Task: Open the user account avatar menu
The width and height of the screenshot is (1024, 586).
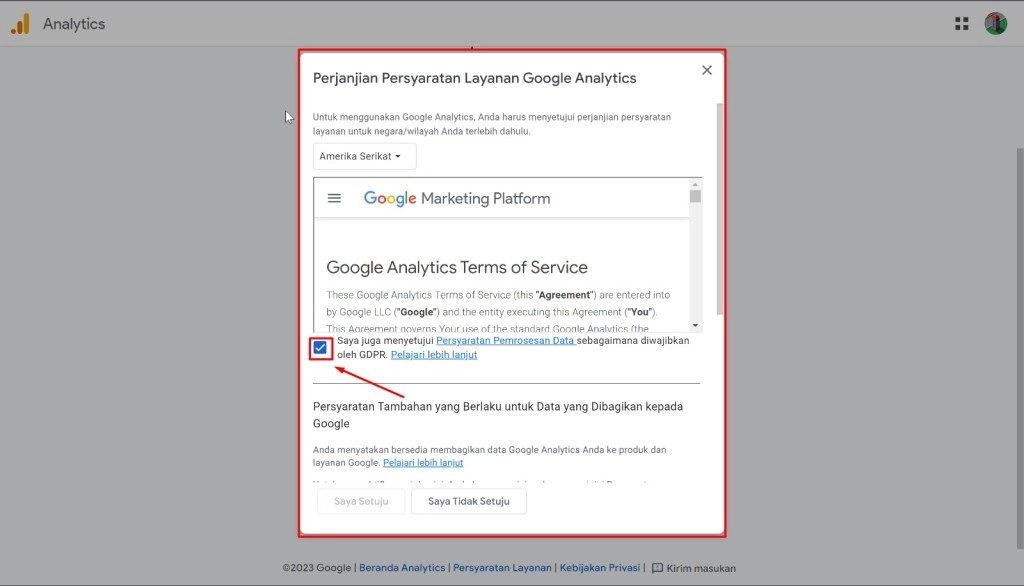Action: pos(995,24)
